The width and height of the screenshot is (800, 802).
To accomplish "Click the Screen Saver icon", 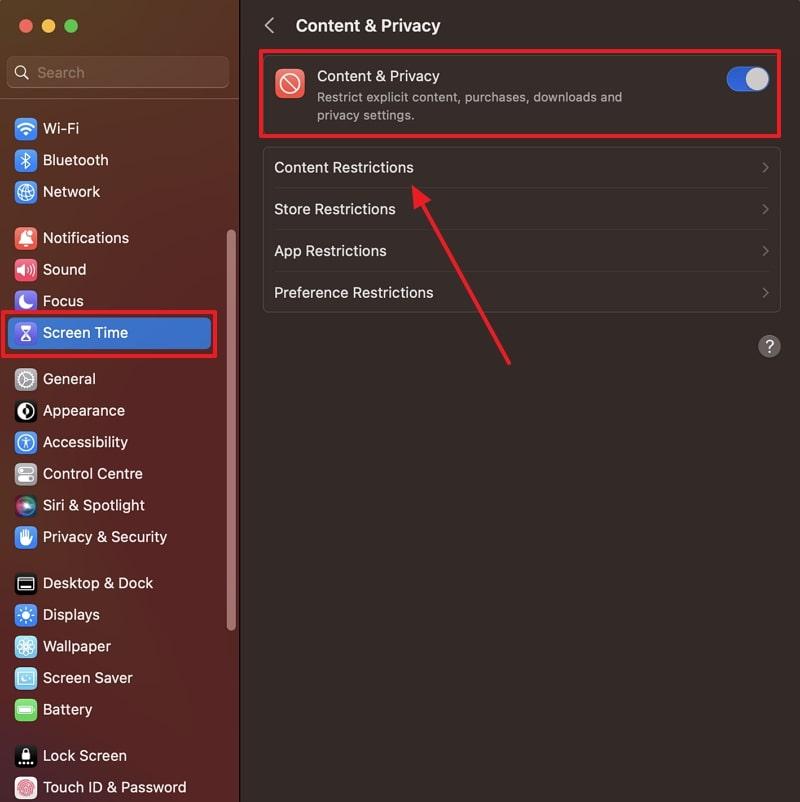I will (x=26, y=678).
